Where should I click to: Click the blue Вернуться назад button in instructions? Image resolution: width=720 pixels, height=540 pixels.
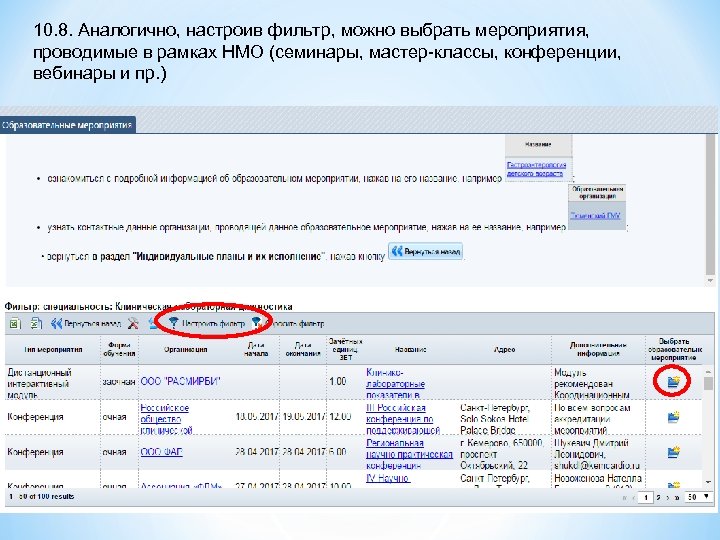426,252
